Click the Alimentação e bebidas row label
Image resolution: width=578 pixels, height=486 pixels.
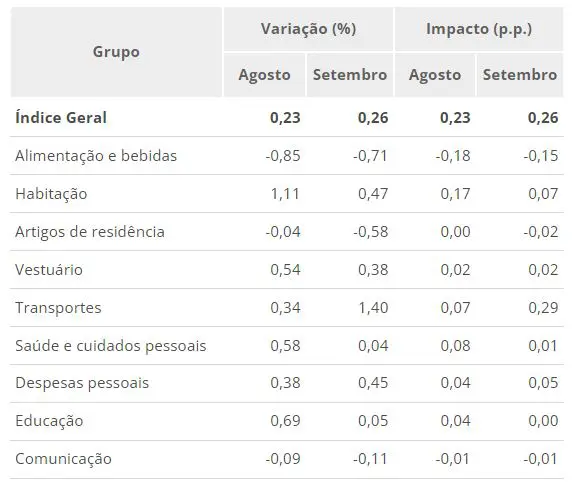[96, 156]
